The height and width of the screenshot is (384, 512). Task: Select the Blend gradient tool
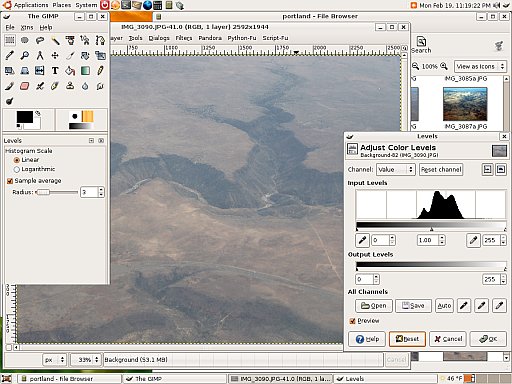[85, 71]
